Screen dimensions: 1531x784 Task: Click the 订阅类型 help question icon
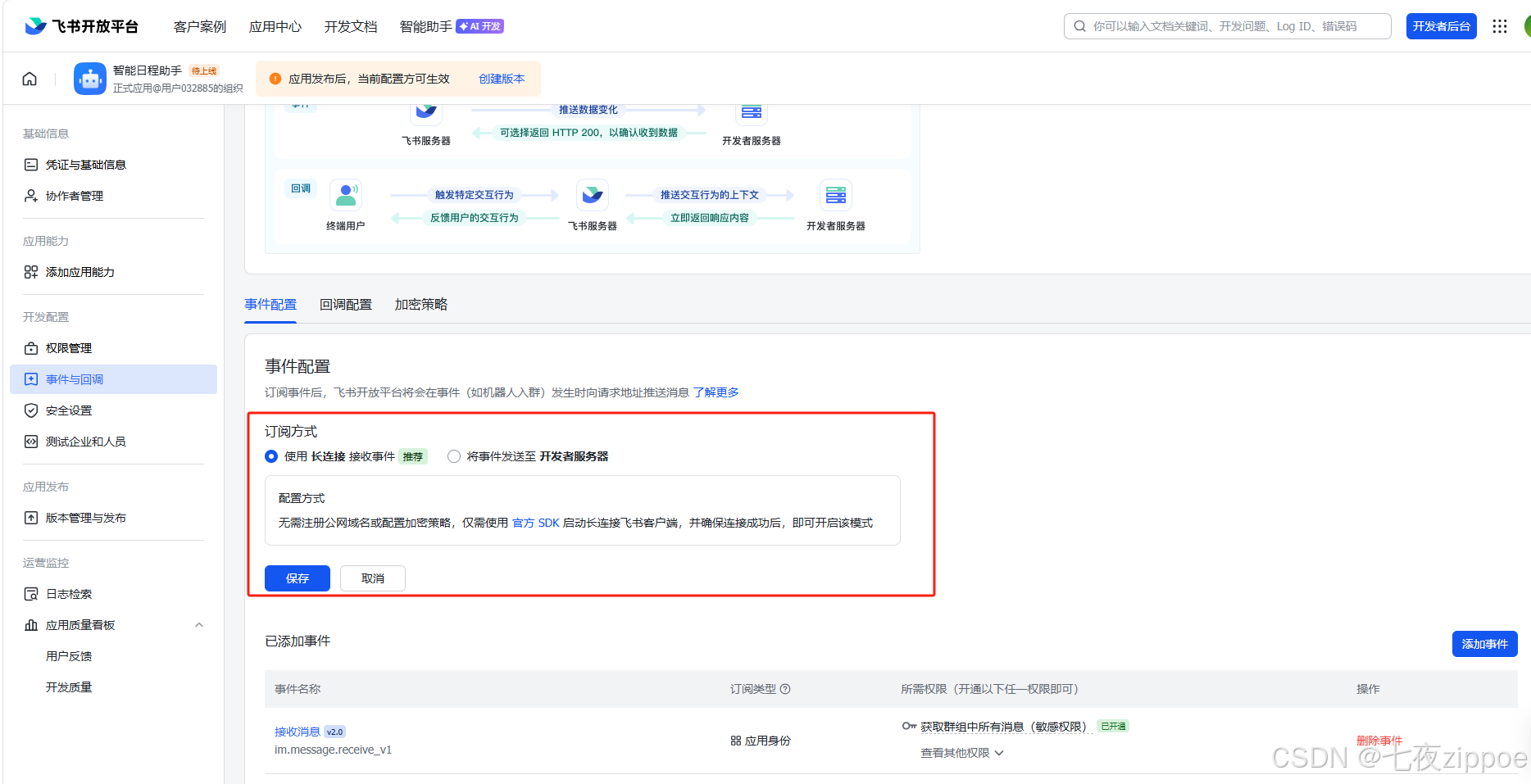(x=785, y=689)
